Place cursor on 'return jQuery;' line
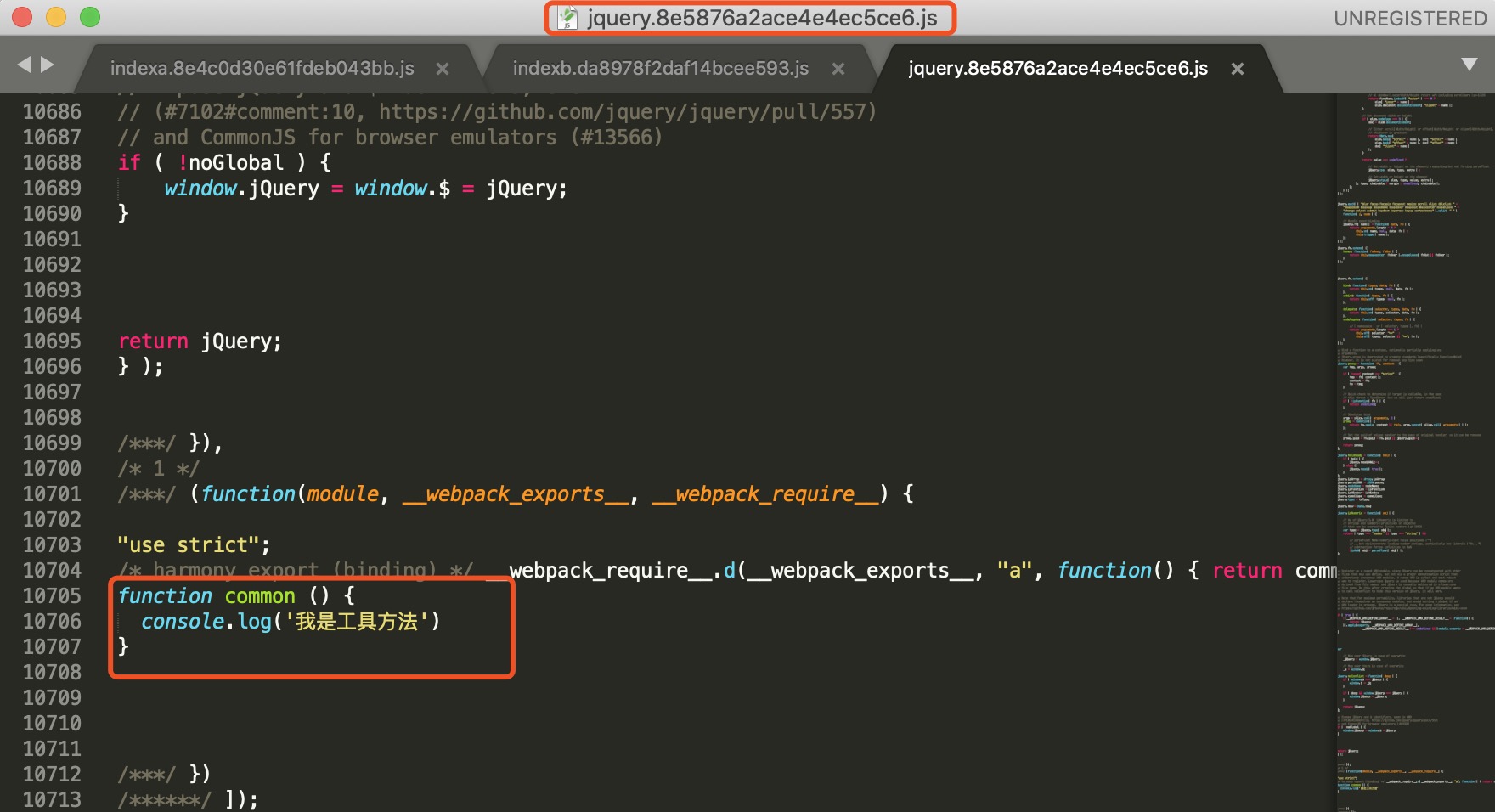This screenshot has height=812, width=1495. coord(200,341)
